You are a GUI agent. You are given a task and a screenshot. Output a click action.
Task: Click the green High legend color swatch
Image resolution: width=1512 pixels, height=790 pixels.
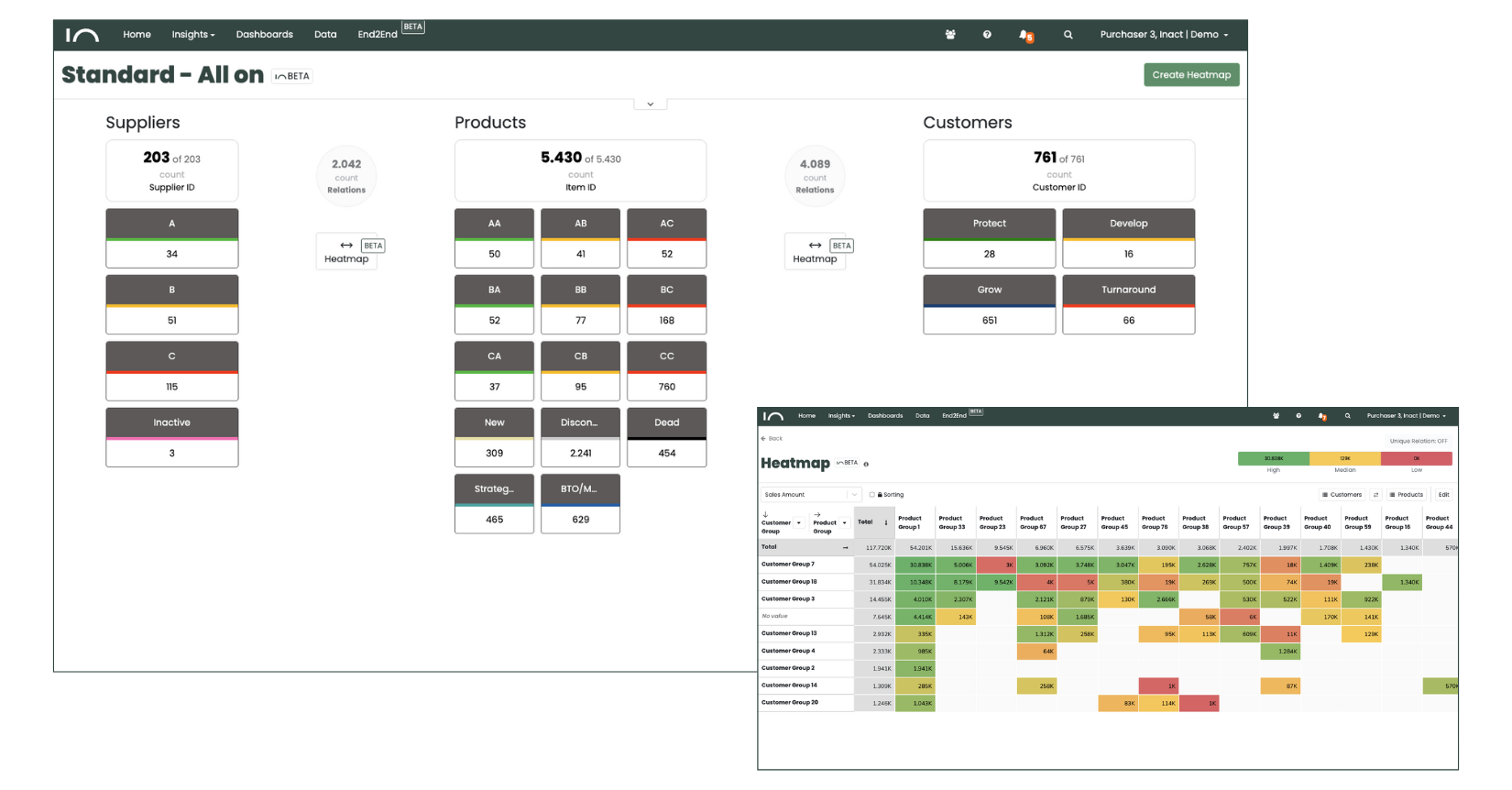1273,458
